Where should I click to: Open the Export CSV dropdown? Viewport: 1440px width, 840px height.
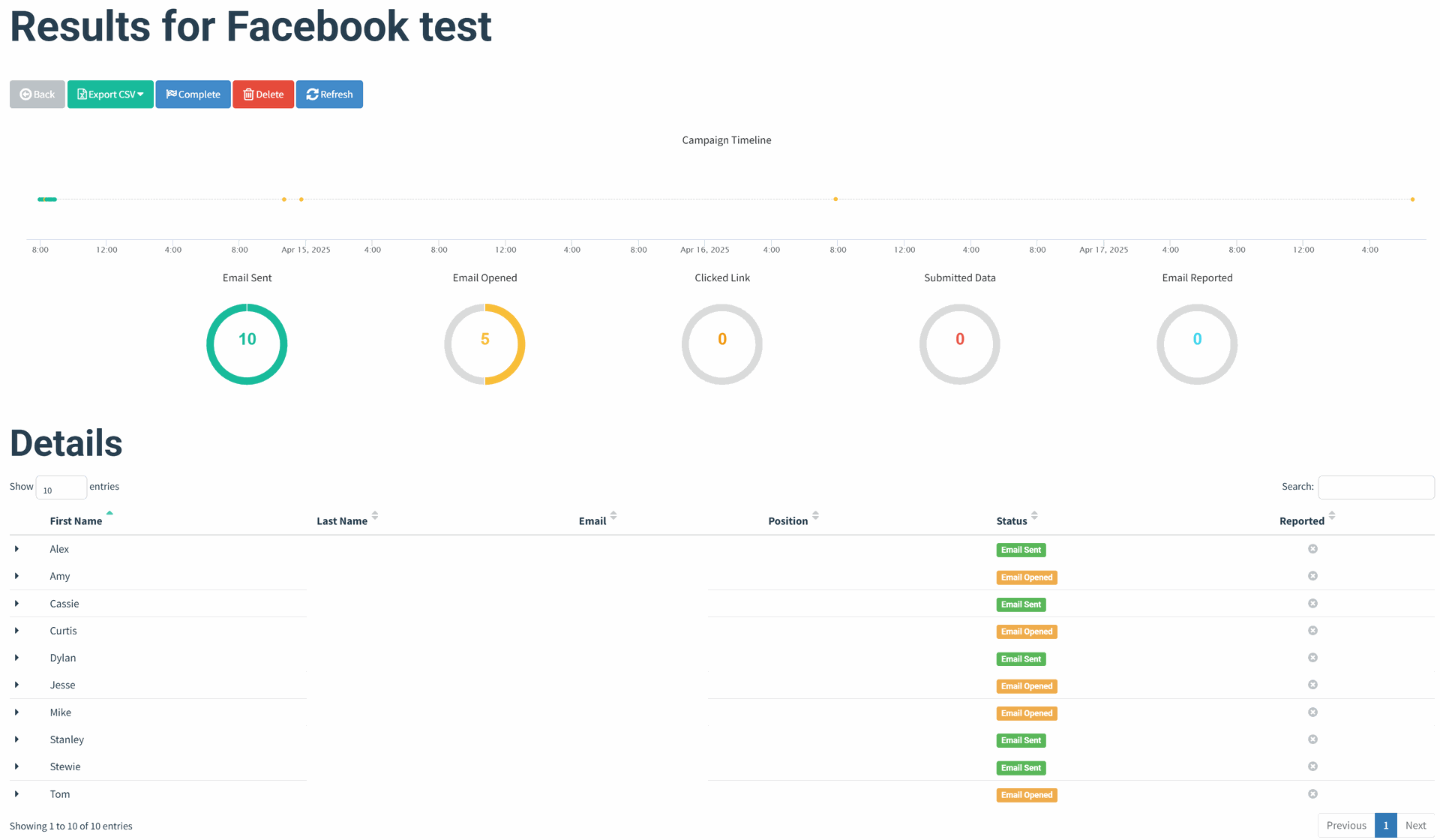pos(110,94)
